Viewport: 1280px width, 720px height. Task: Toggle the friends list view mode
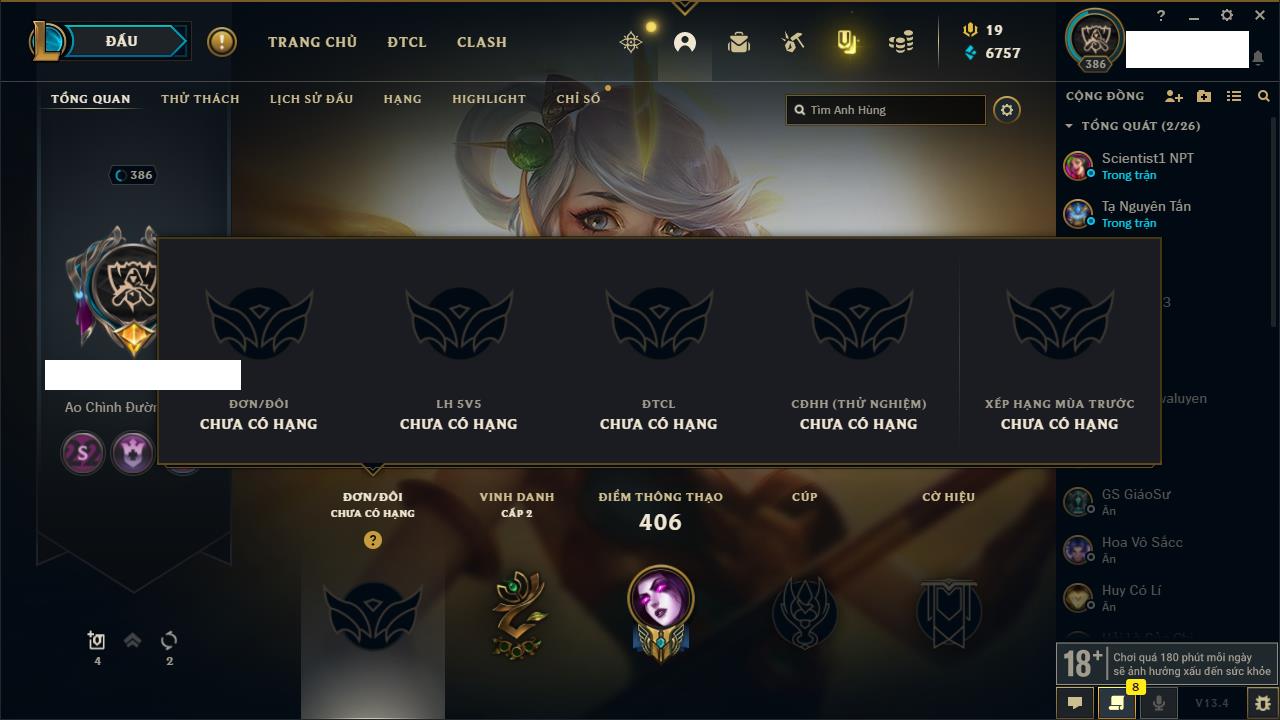coord(1234,96)
